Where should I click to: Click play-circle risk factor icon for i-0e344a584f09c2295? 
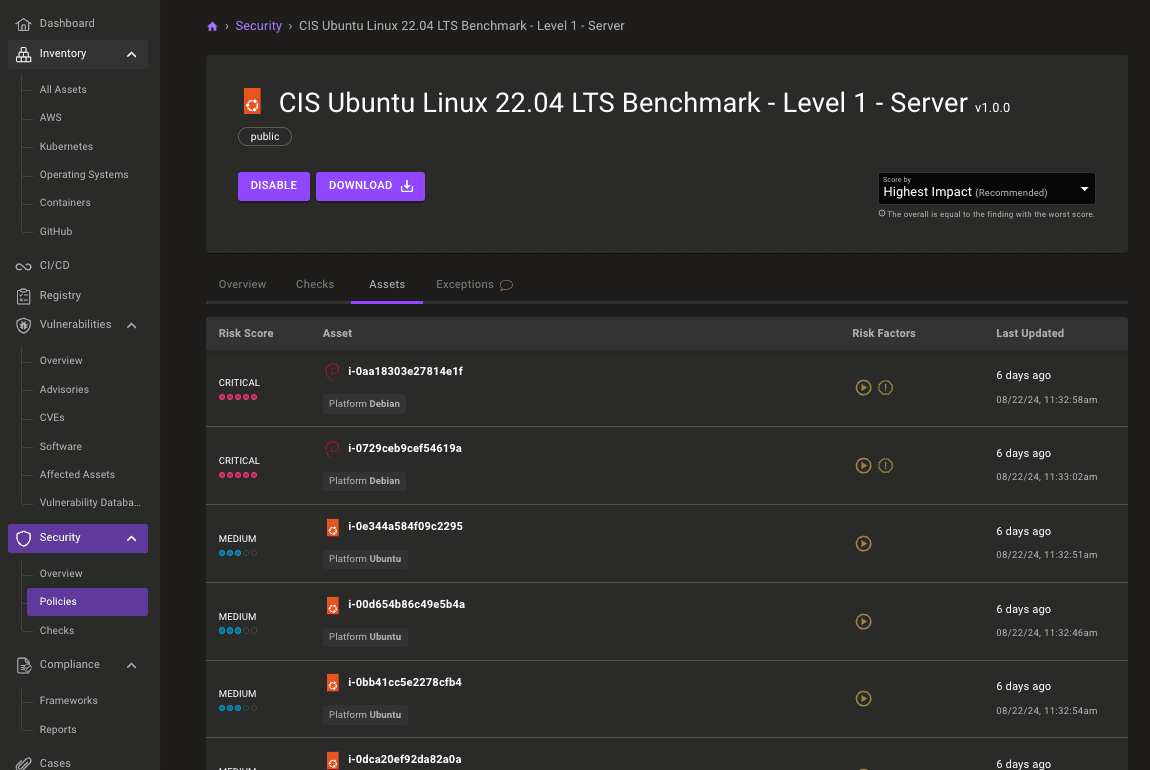coord(864,543)
